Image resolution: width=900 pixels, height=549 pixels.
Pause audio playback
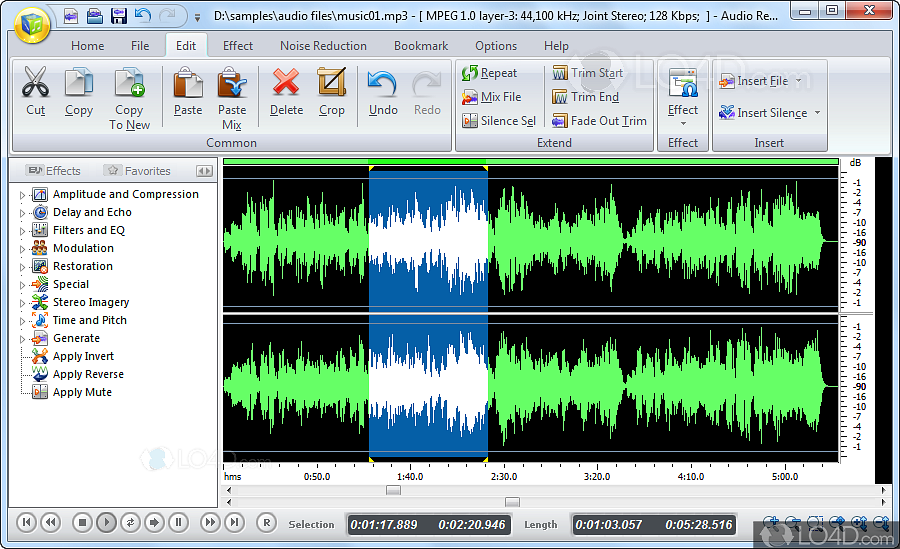tap(178, 522)
